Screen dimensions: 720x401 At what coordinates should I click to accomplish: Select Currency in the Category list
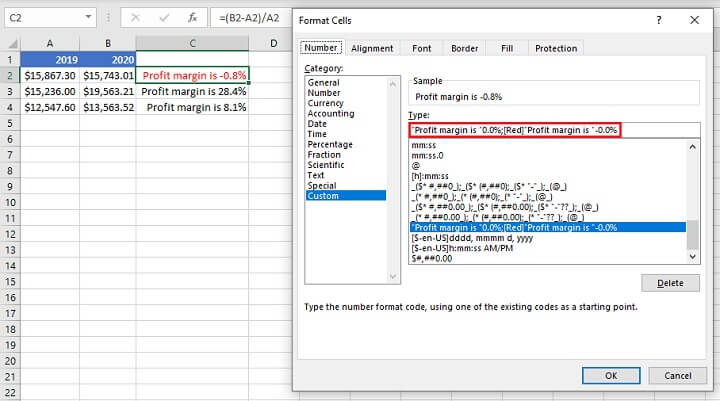point(326,103)
